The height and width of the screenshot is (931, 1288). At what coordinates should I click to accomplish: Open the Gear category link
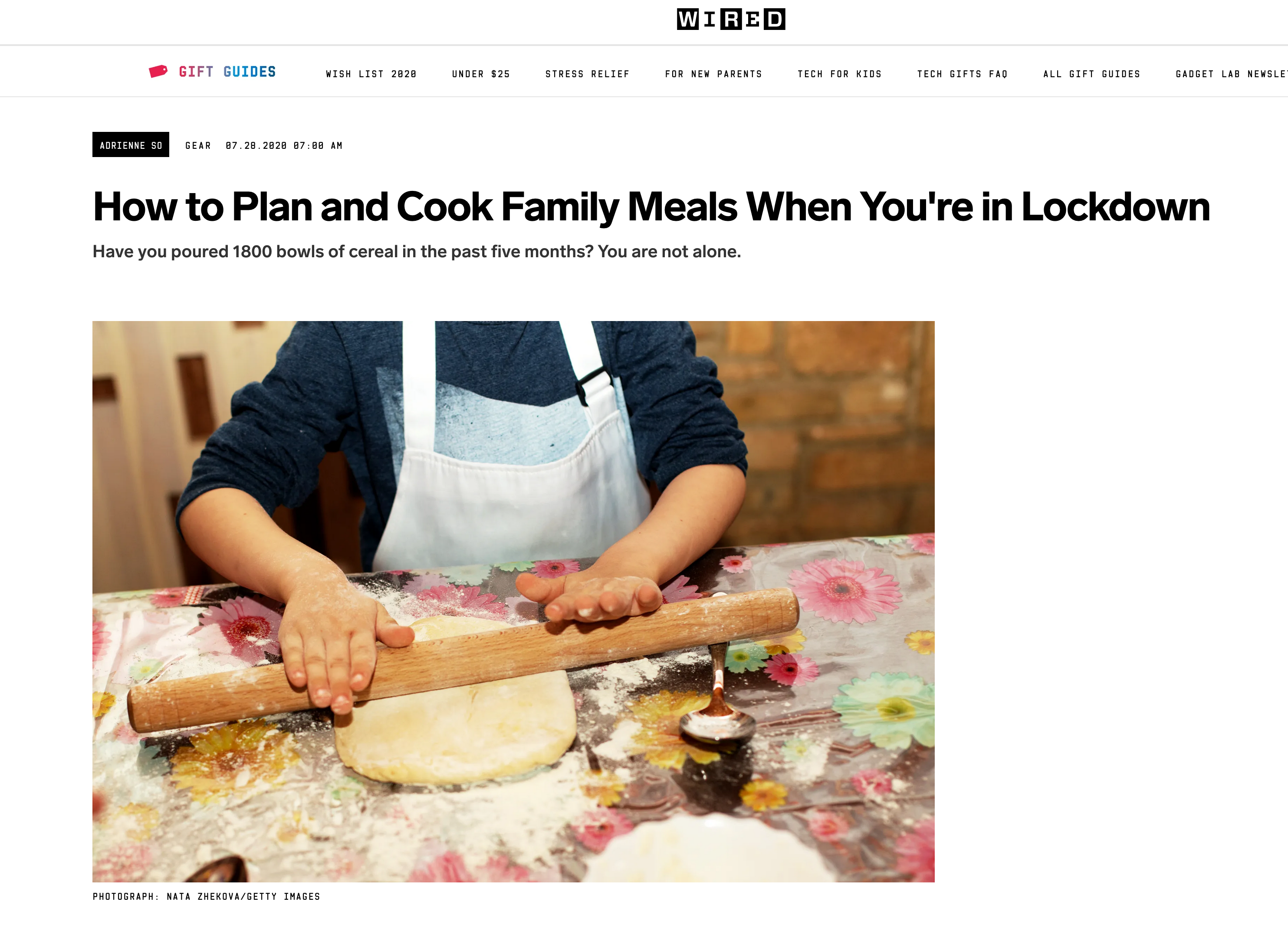coord(198,146)
